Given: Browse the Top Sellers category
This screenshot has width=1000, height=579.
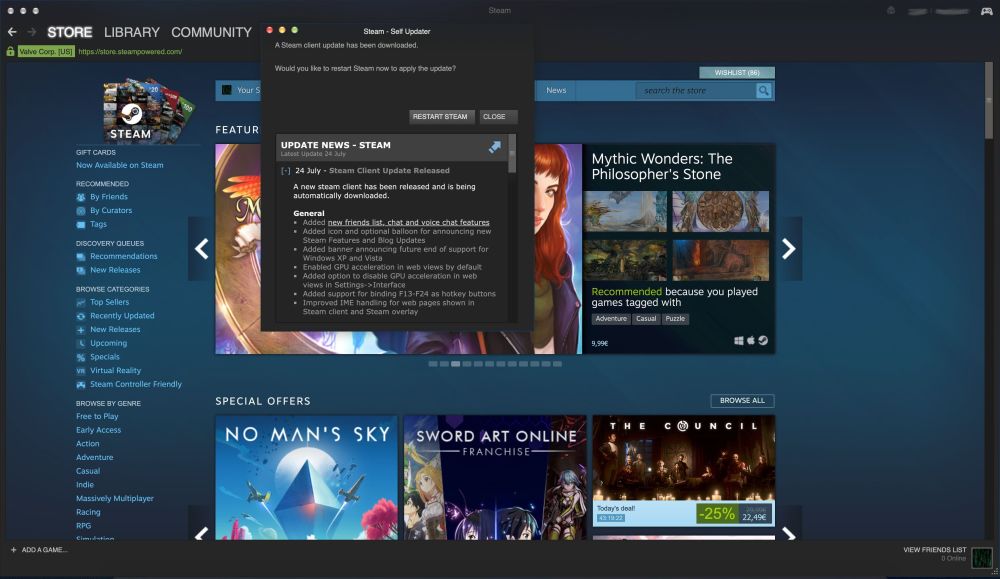Looking at the screenshot, I should [103, 301].
